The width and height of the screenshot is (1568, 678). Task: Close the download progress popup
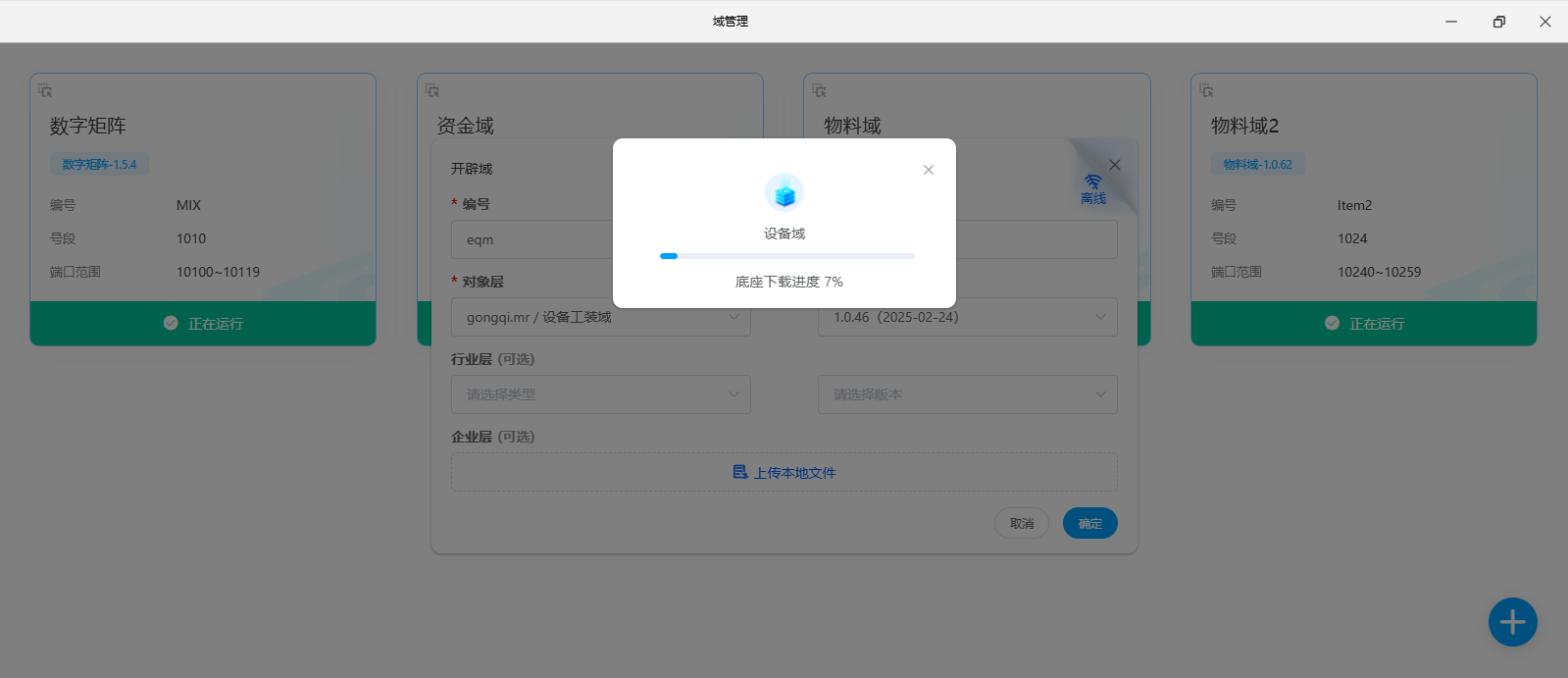[928, 170]
